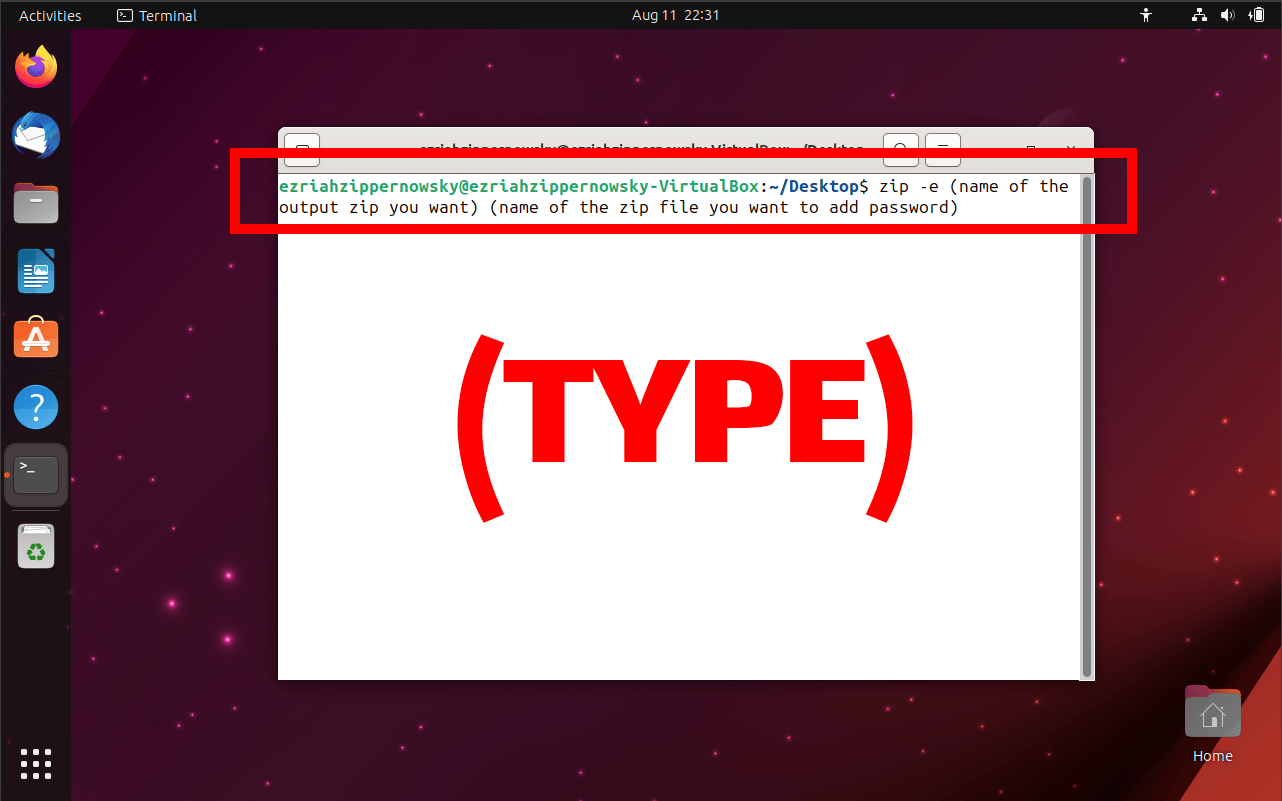The image size is (1282, 801).
Task: Open the Terminal application menu
Action: tap(156, 15)
